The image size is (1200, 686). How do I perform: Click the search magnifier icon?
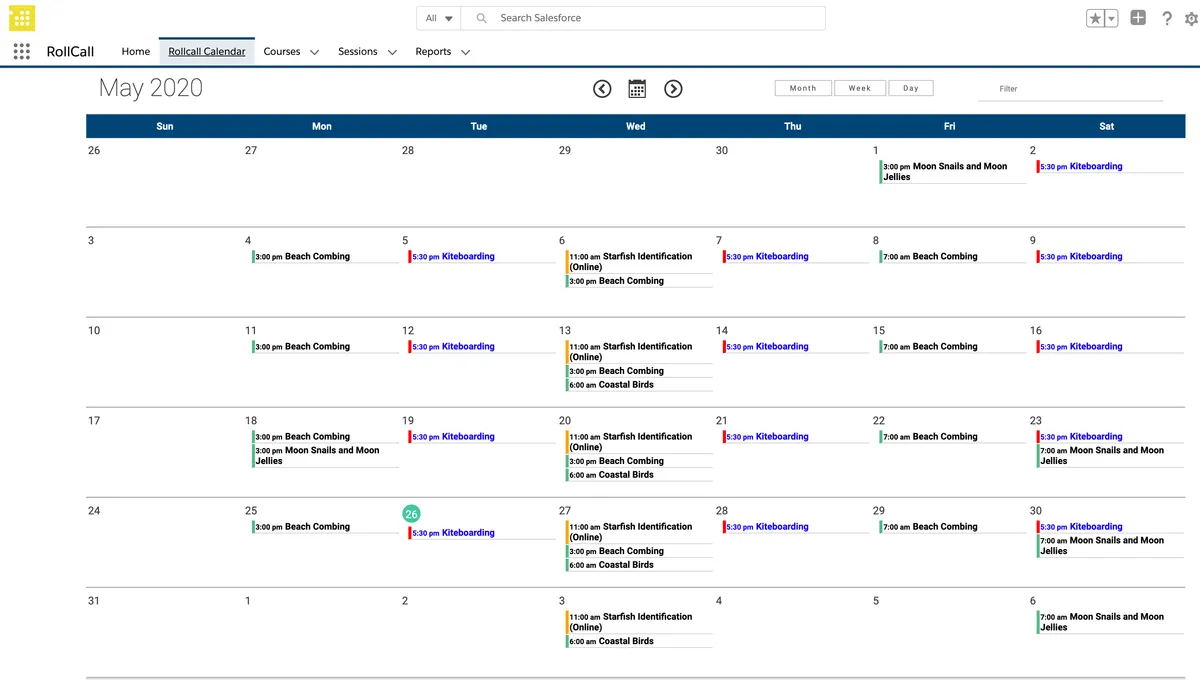[482, 18]
